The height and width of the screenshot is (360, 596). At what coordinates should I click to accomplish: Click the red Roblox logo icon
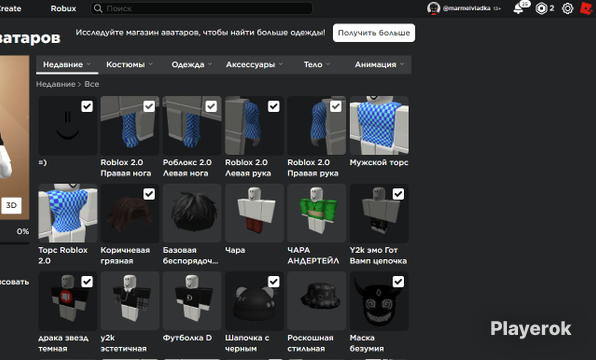[587, 8]
